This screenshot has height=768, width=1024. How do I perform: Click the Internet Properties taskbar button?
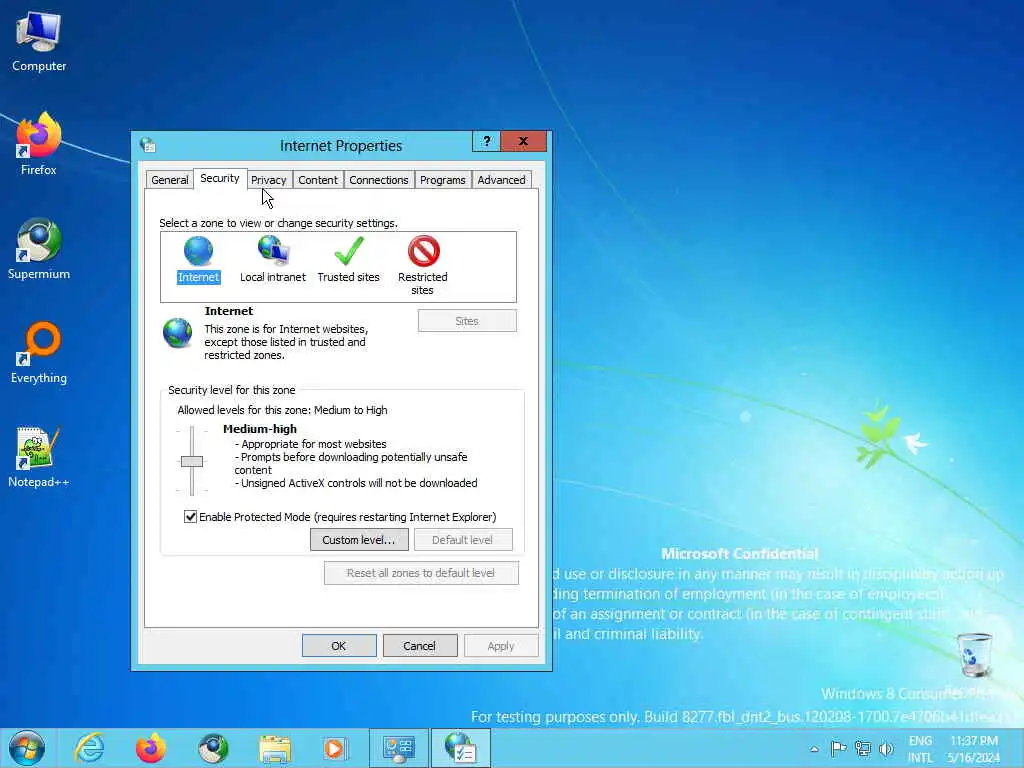(460, 748)
